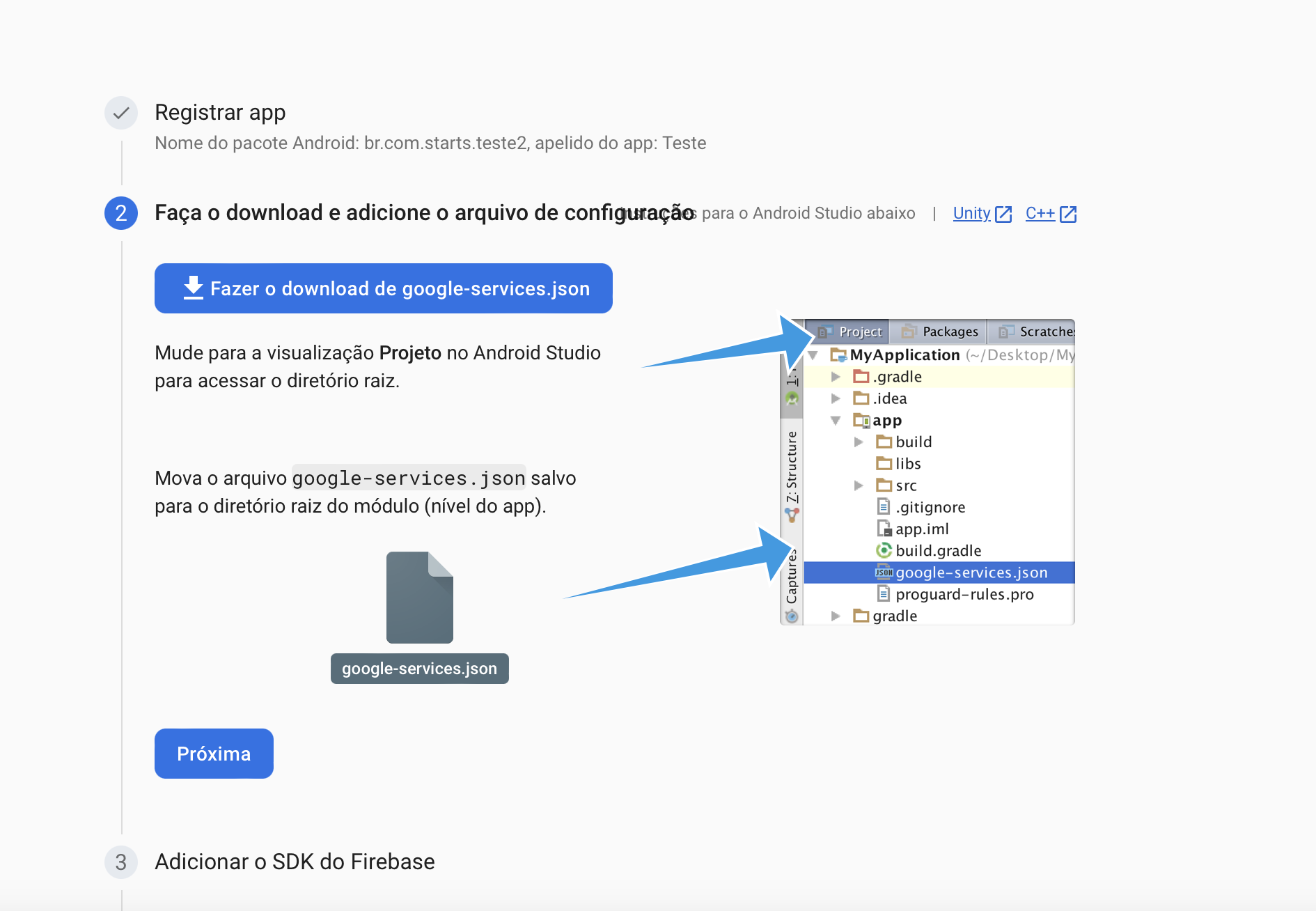The height and width of the screenshot is (911, 1316).
Task: Click the checkmark icon beside Registrar app
Action: coord(121,113)
